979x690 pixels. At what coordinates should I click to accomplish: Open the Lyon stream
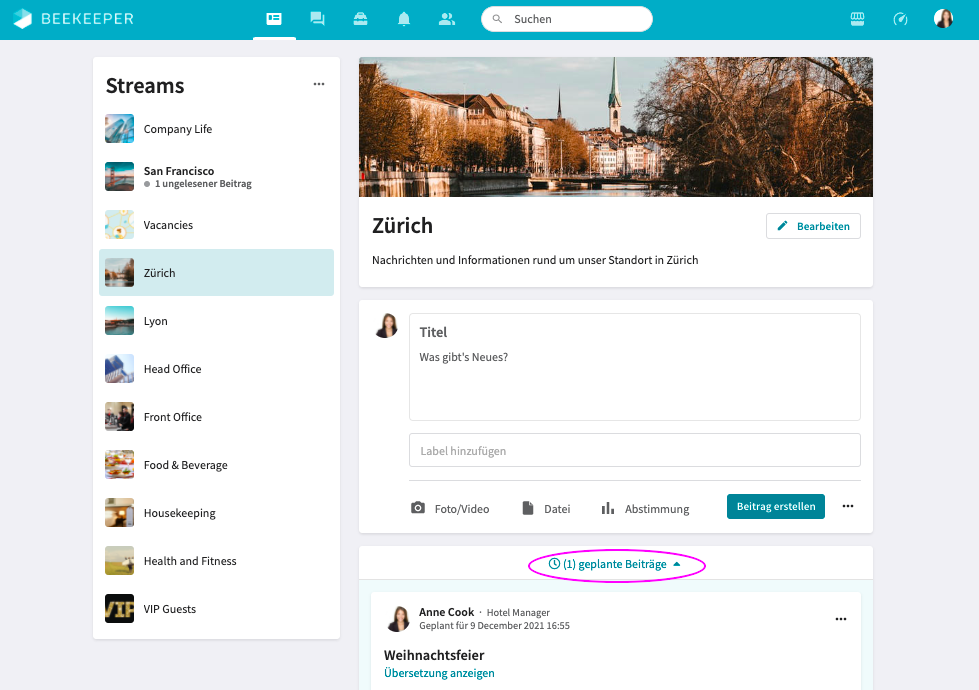pyautogui.click(x=216, y=320)
